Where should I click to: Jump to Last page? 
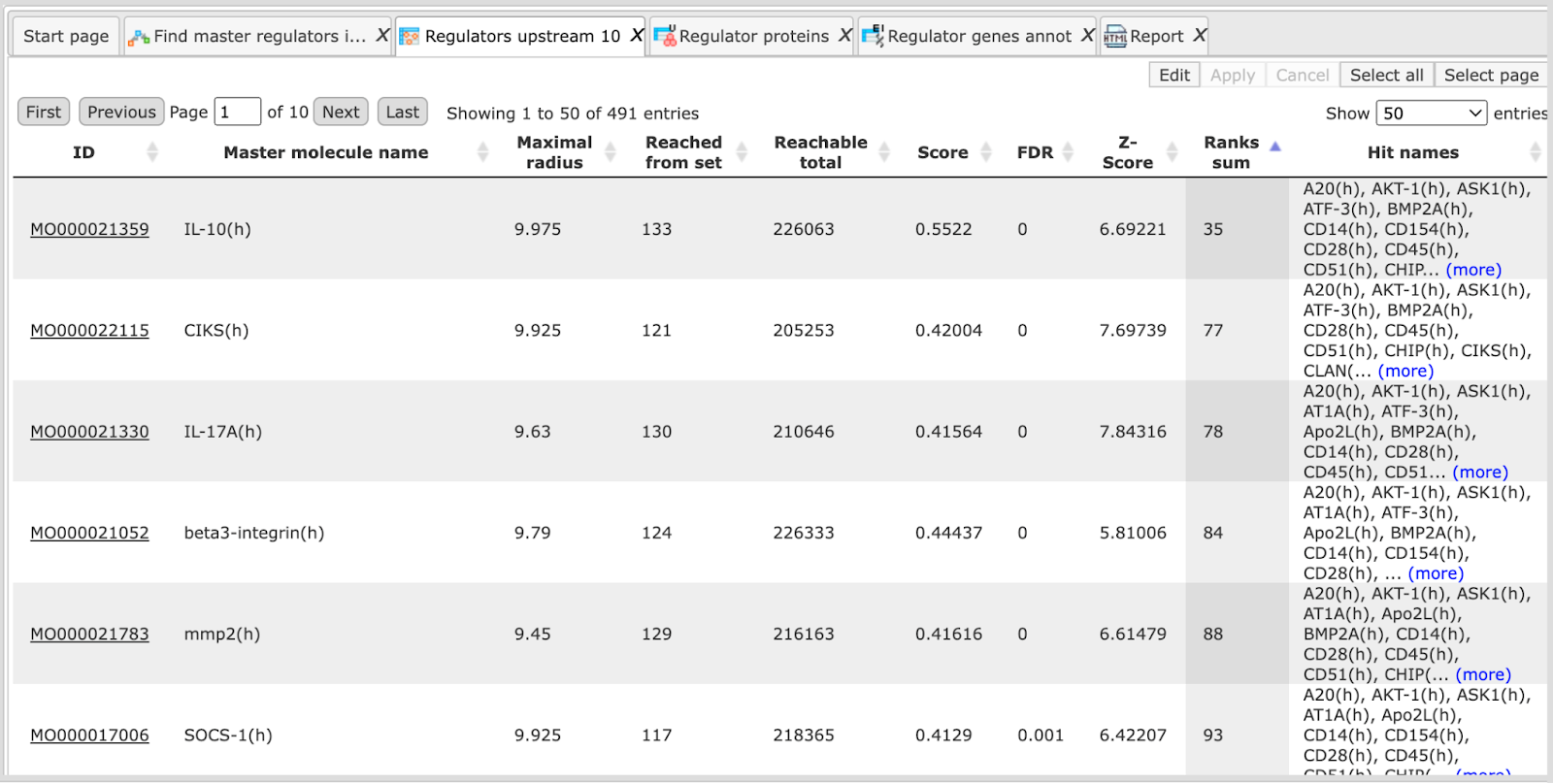coord(403,112)
